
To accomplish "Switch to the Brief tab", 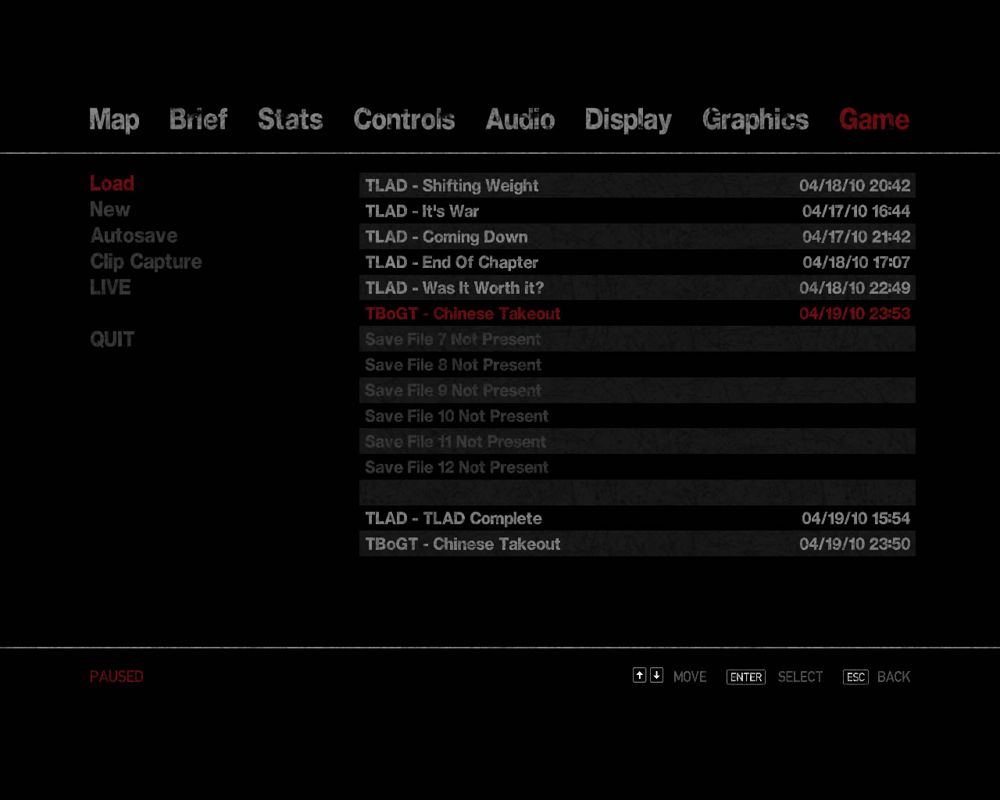I will click(x=198, y=120).
